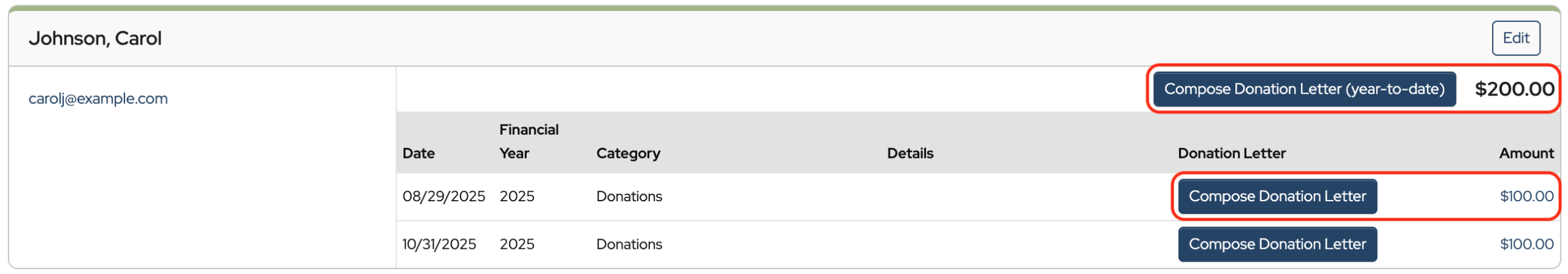
Task: Open the $100.00 amount on 10/31/2025
Action: (x=1526, y=244)
